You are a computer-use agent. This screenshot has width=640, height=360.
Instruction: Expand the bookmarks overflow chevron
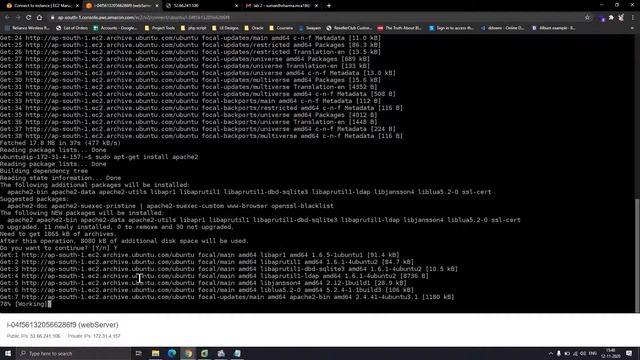(x=632, y=28)
